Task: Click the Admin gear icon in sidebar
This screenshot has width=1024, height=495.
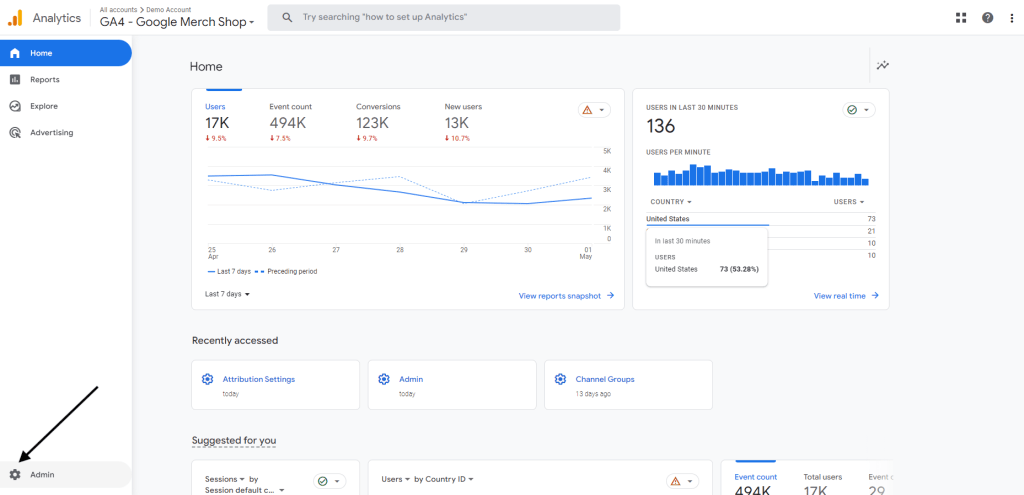Action: (15, 474)
